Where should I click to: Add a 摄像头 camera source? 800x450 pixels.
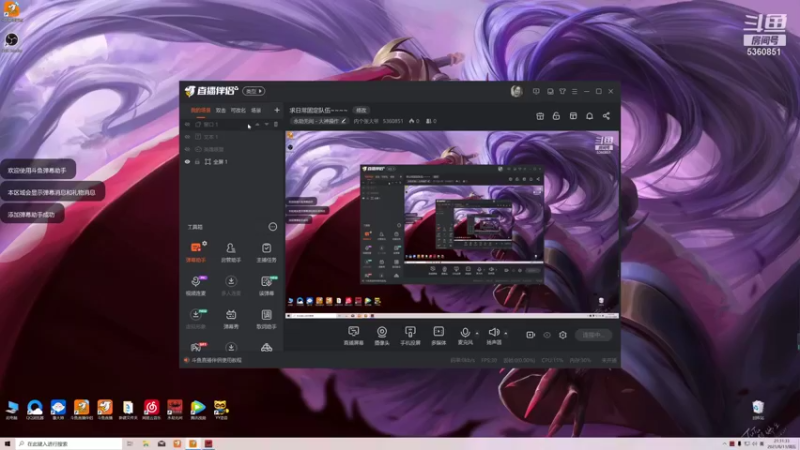[382, 336]
